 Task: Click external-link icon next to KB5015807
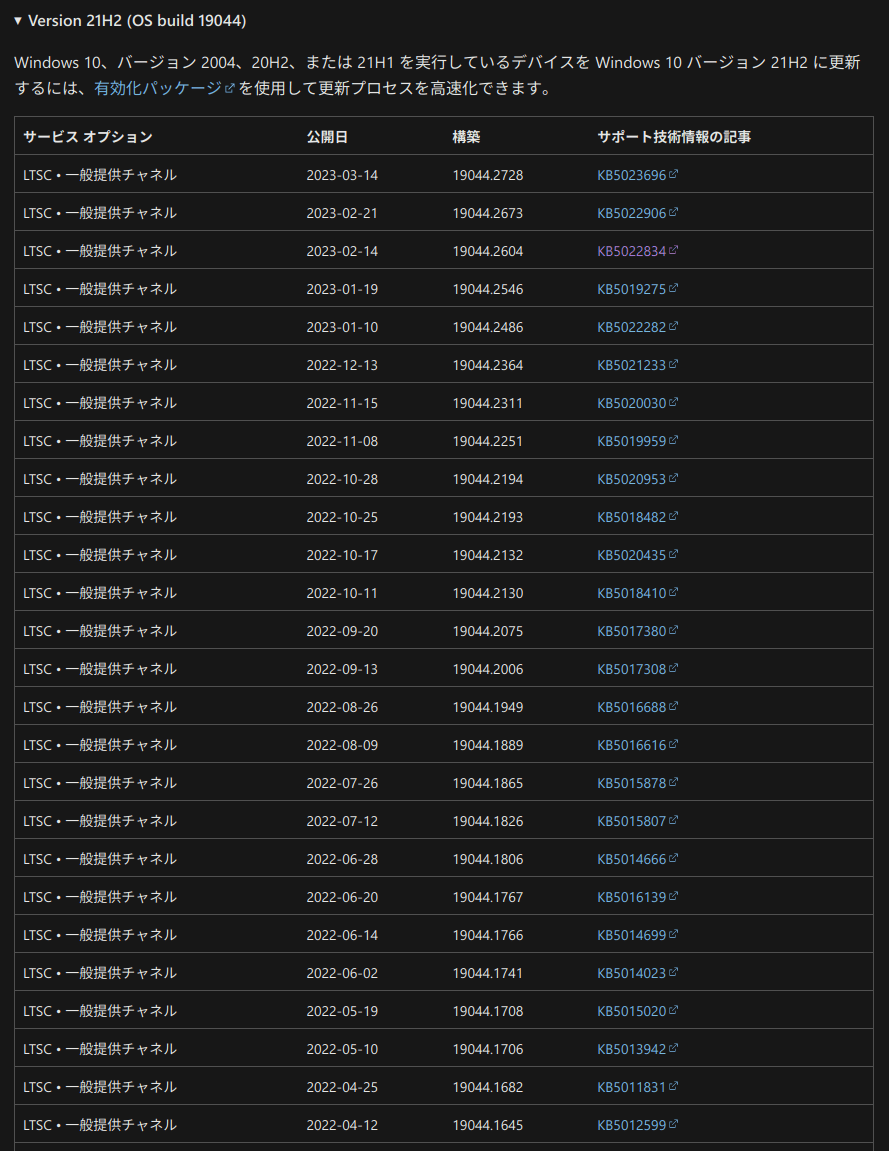pos(673,820)
